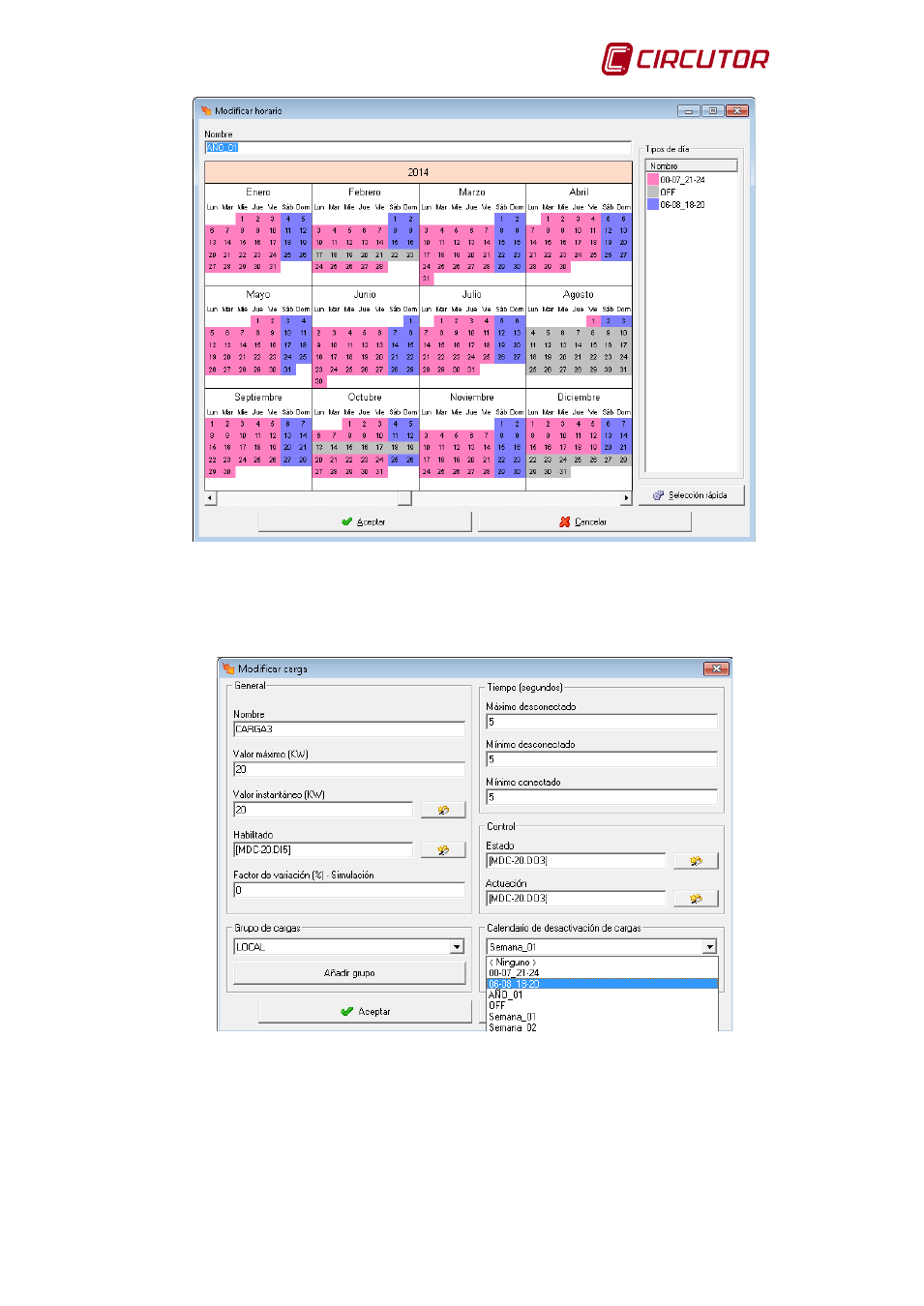The height and width of the screenshot is (1306, 924).
Task: Choose Semana_02 in the calendar dropdown list
Action: click(602, 1027)
